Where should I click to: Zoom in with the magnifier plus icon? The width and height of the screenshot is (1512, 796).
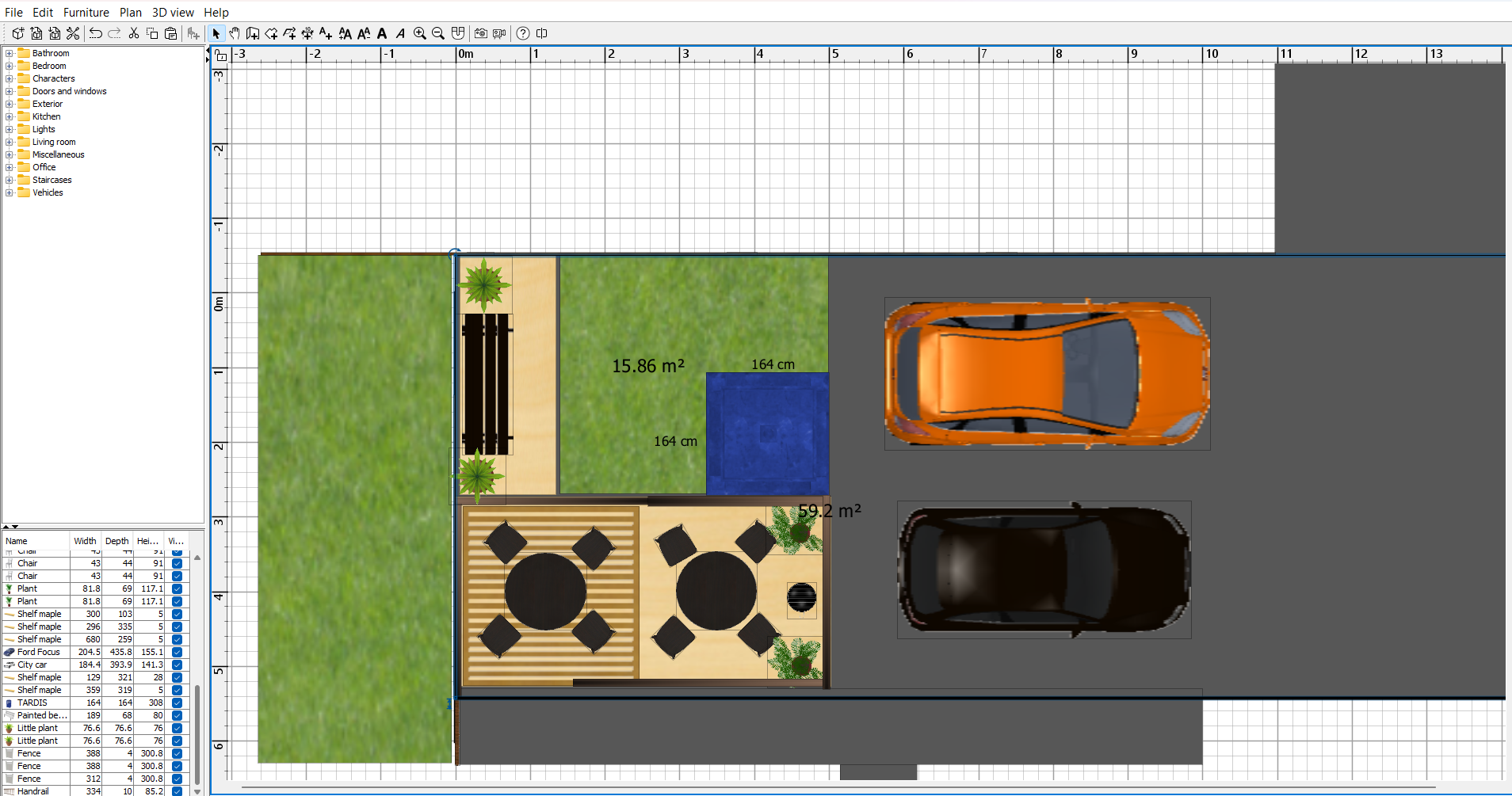pos(420,33)
